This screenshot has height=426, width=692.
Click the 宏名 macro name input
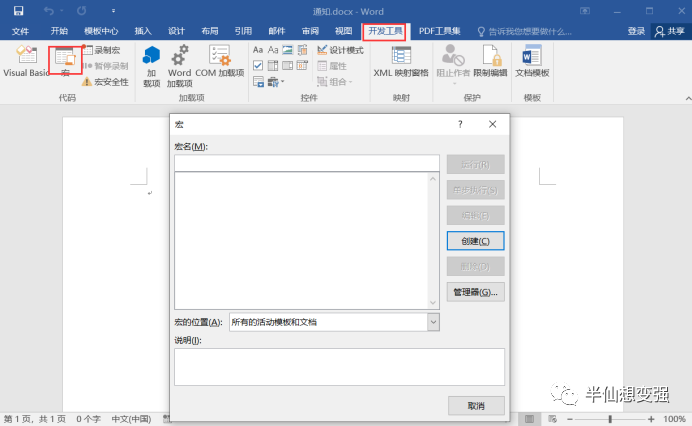[x=307, y=163]
